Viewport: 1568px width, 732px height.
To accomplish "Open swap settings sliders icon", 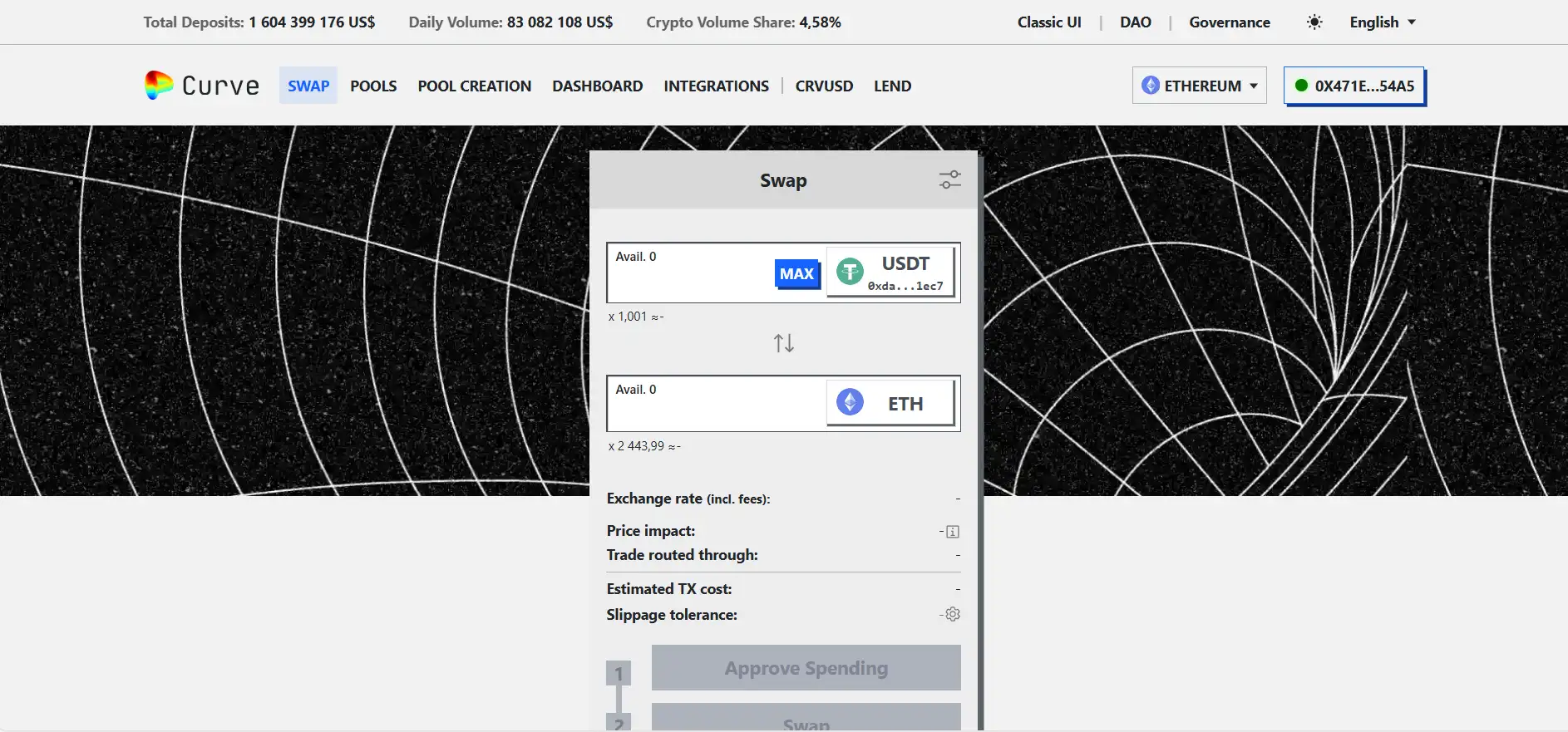I will point(949,180).
